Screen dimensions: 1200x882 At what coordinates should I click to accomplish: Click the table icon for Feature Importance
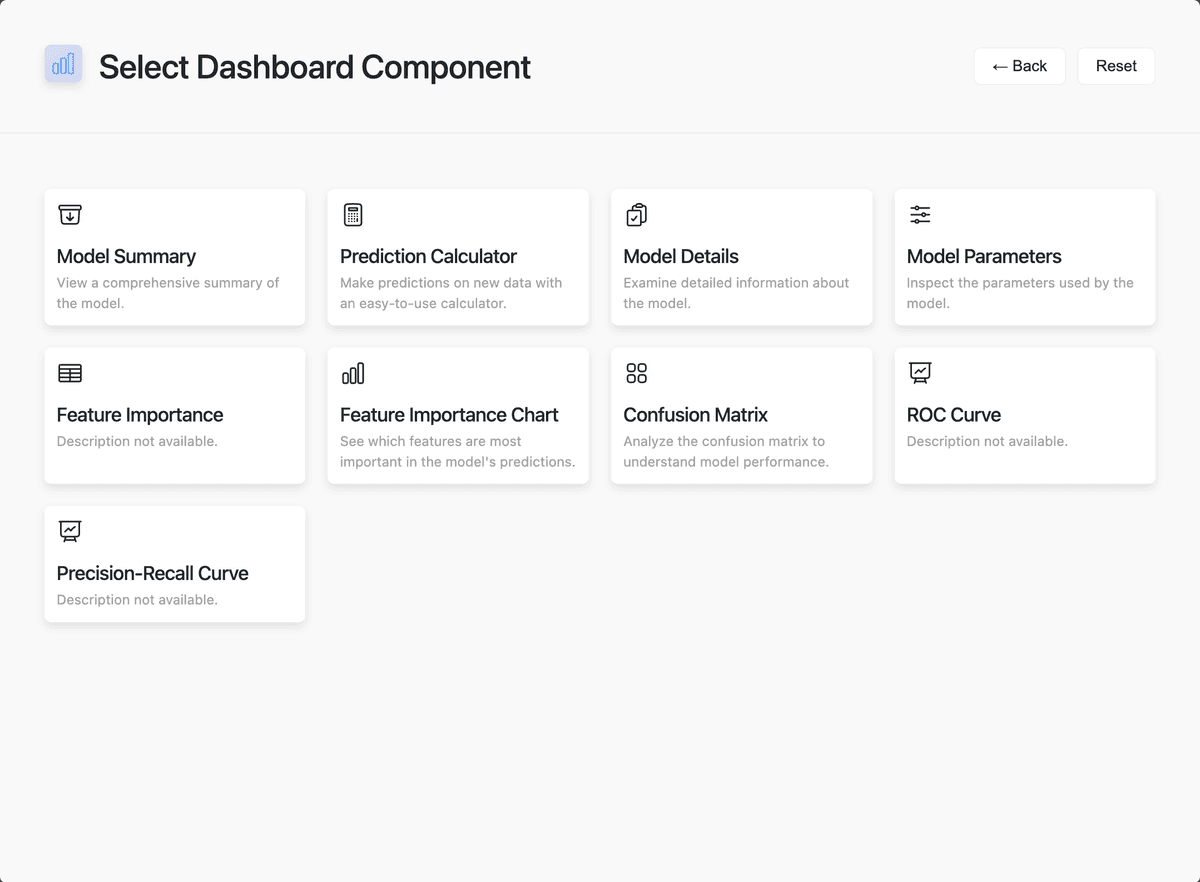coord(70,373)
